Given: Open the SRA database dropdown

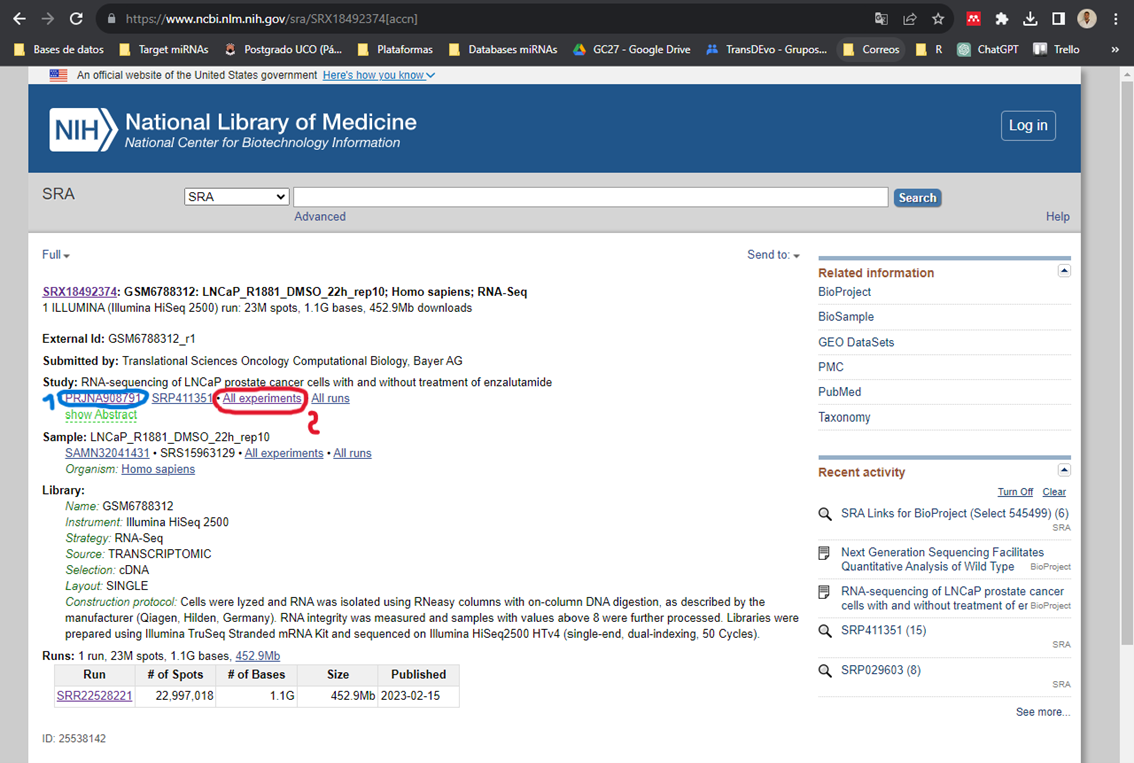Looking at the screenshot, I should pyautogui.click(x=236, y=197).
